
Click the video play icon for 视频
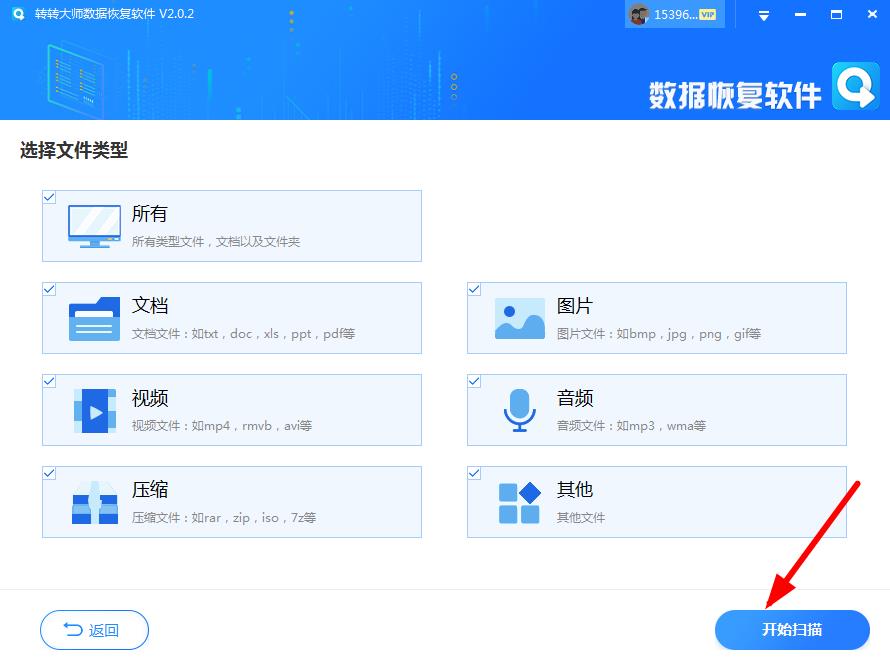(x=95, y=411)
